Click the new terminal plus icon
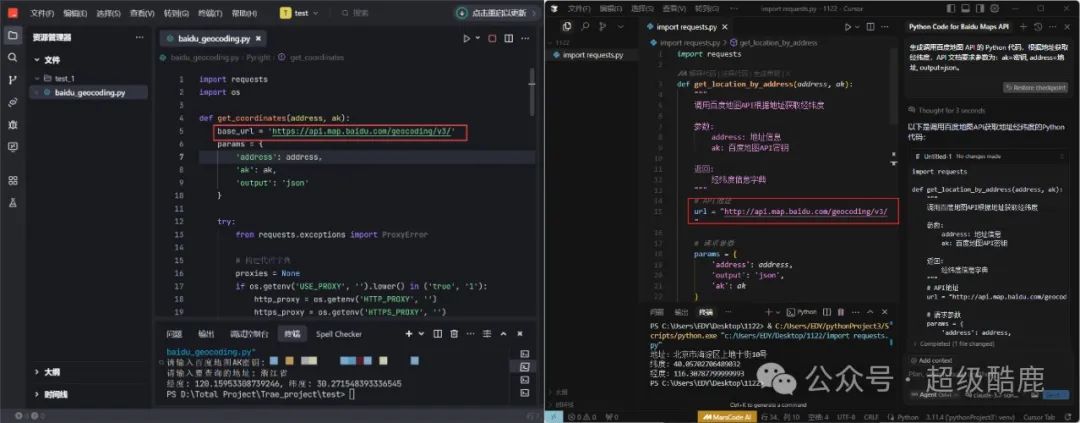Screen dimensions: 1080x423 tap(409, 333)
